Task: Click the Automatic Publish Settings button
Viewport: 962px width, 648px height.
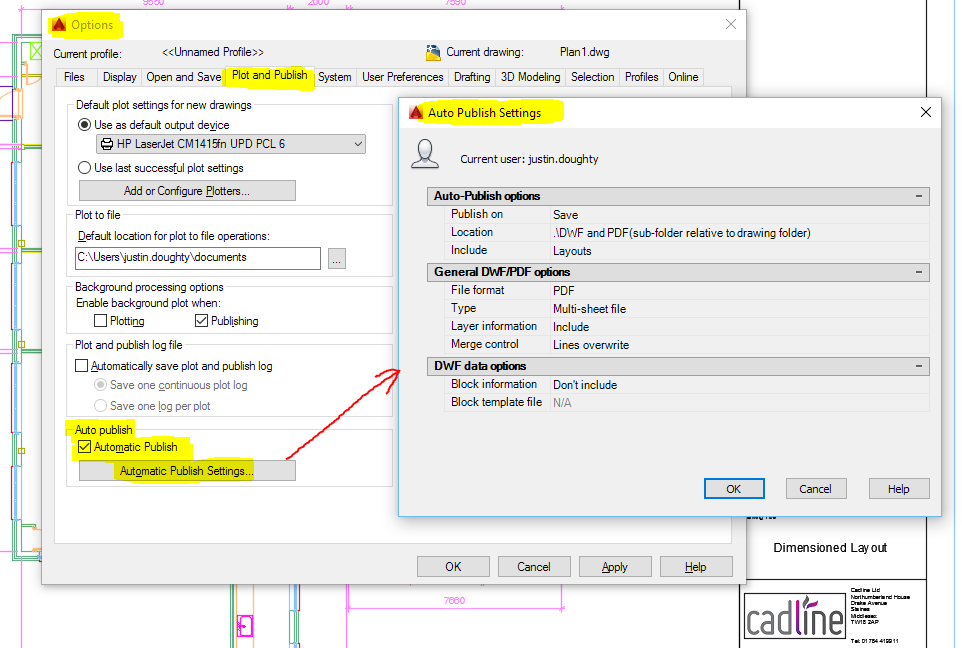Action: [x=187, y=471]
